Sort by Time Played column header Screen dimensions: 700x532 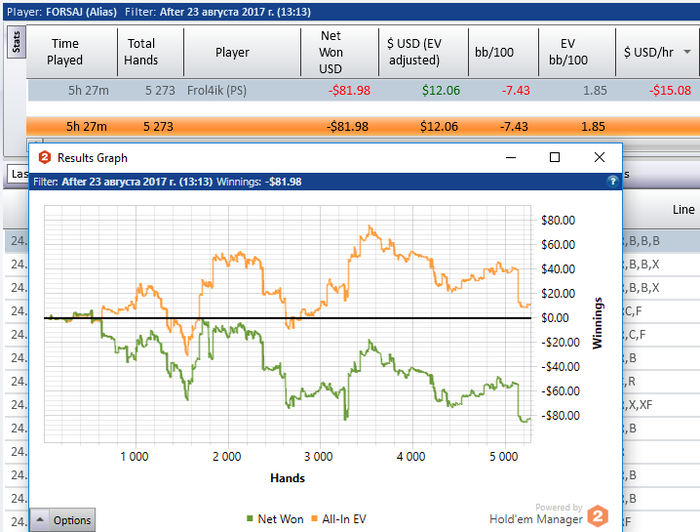[x=65, y=52]
